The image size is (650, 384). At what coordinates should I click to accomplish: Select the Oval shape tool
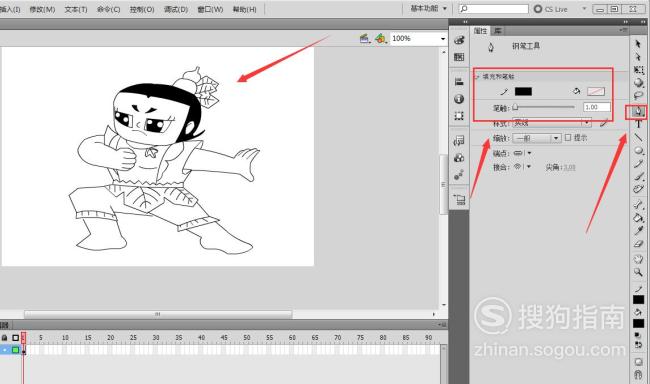click(x=638, y=150)
